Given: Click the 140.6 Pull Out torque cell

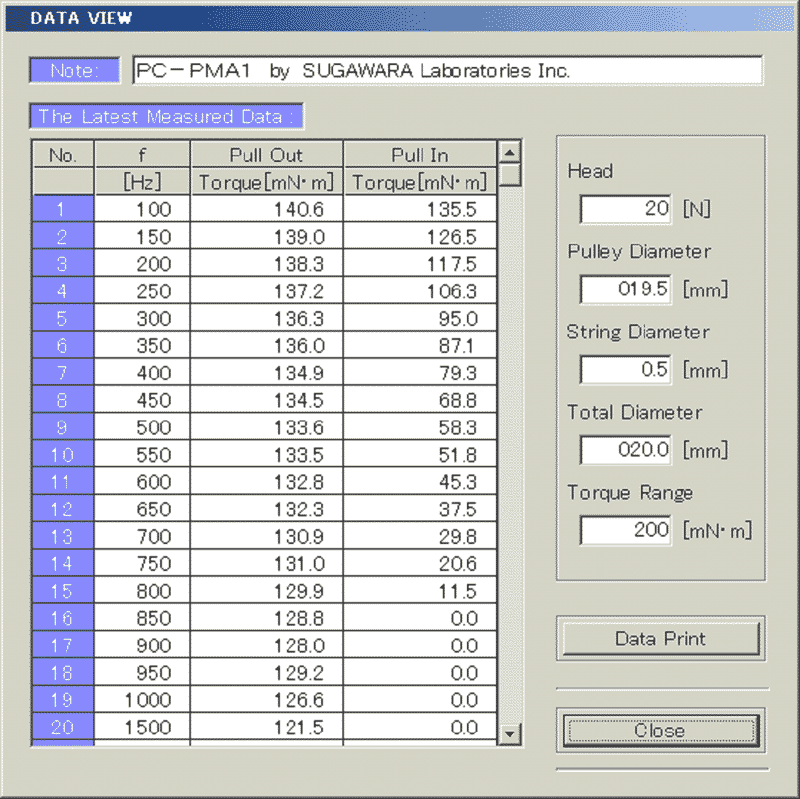Looking at the screenshot, I should (x=266, y=210).
